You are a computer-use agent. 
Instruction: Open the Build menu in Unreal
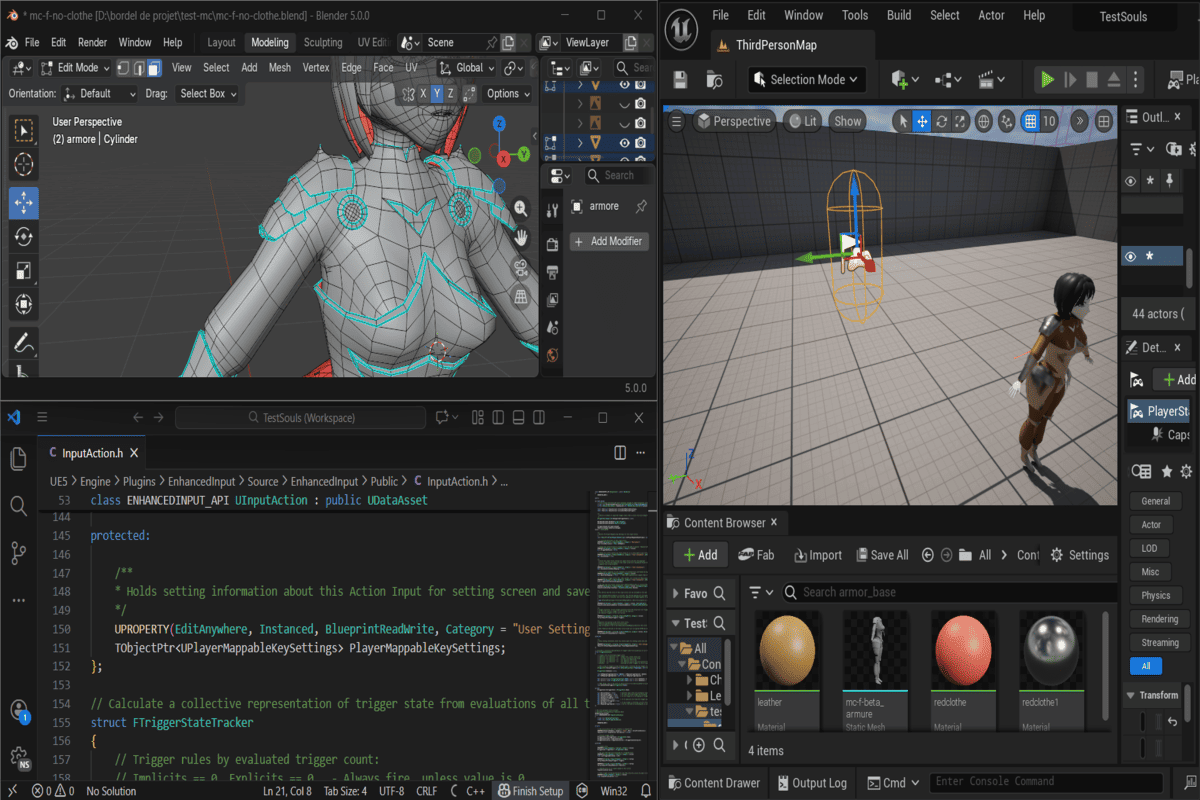[898, 15]
